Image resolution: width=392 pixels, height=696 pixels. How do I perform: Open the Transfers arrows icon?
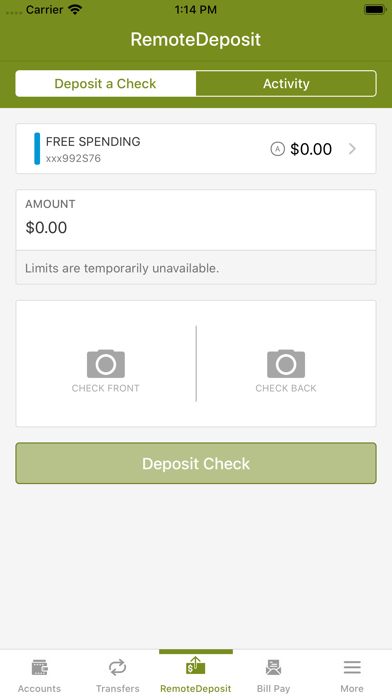click(x=118, y=667)
